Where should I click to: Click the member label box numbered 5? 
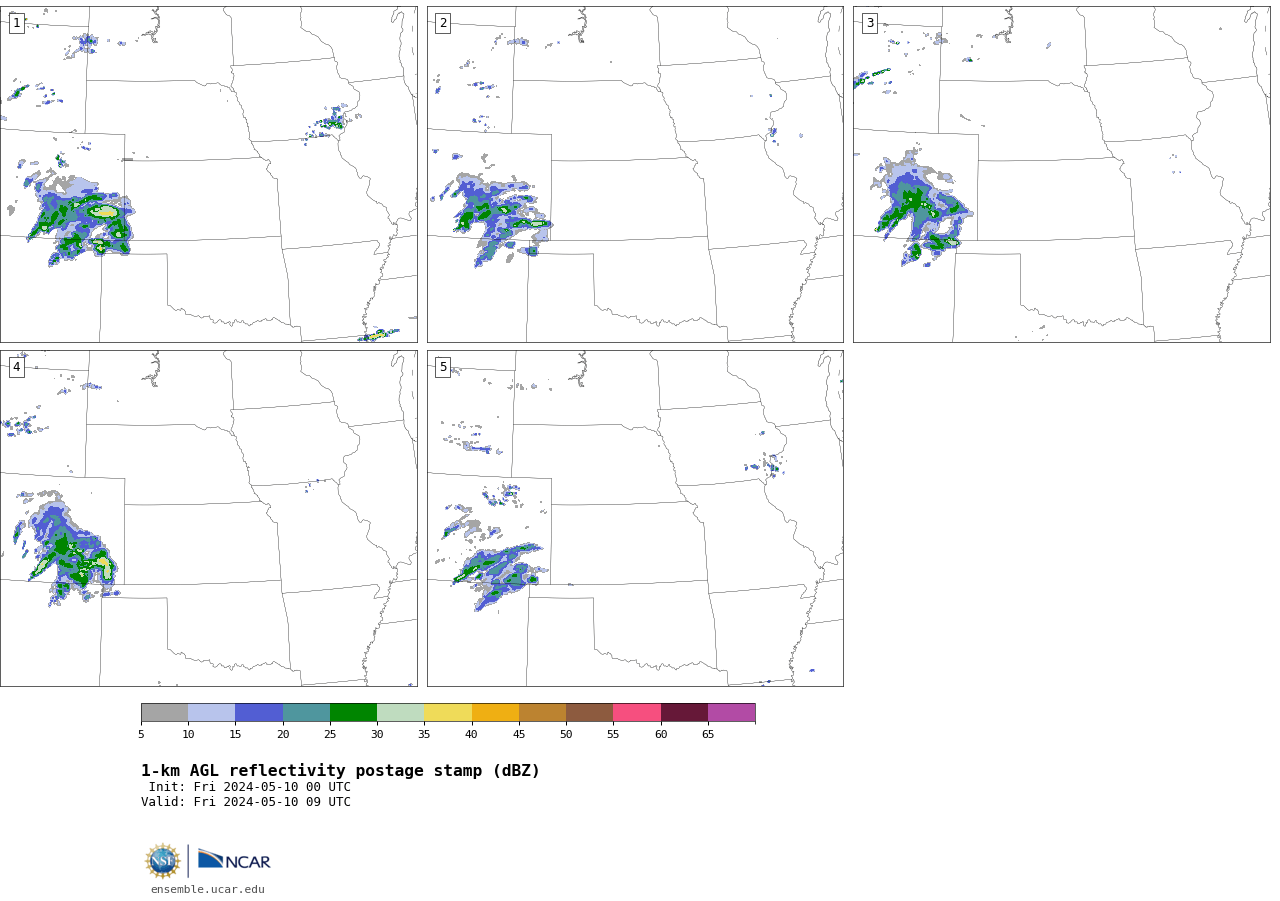click(443, 367)
